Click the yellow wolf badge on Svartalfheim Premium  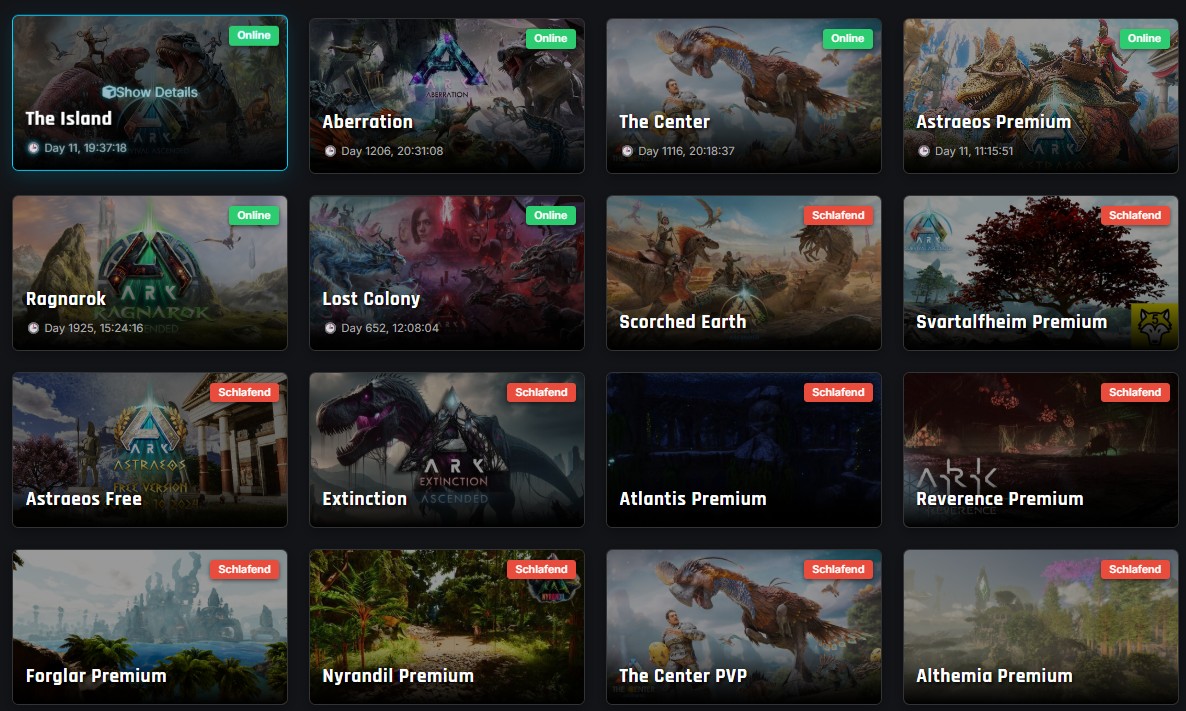[x=1154, y=326]
